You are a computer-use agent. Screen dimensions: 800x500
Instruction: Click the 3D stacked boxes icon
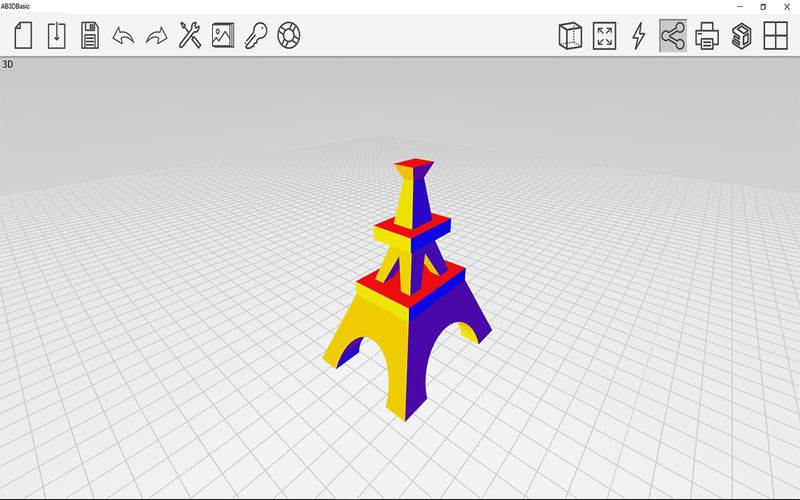[x=741, y=36]
